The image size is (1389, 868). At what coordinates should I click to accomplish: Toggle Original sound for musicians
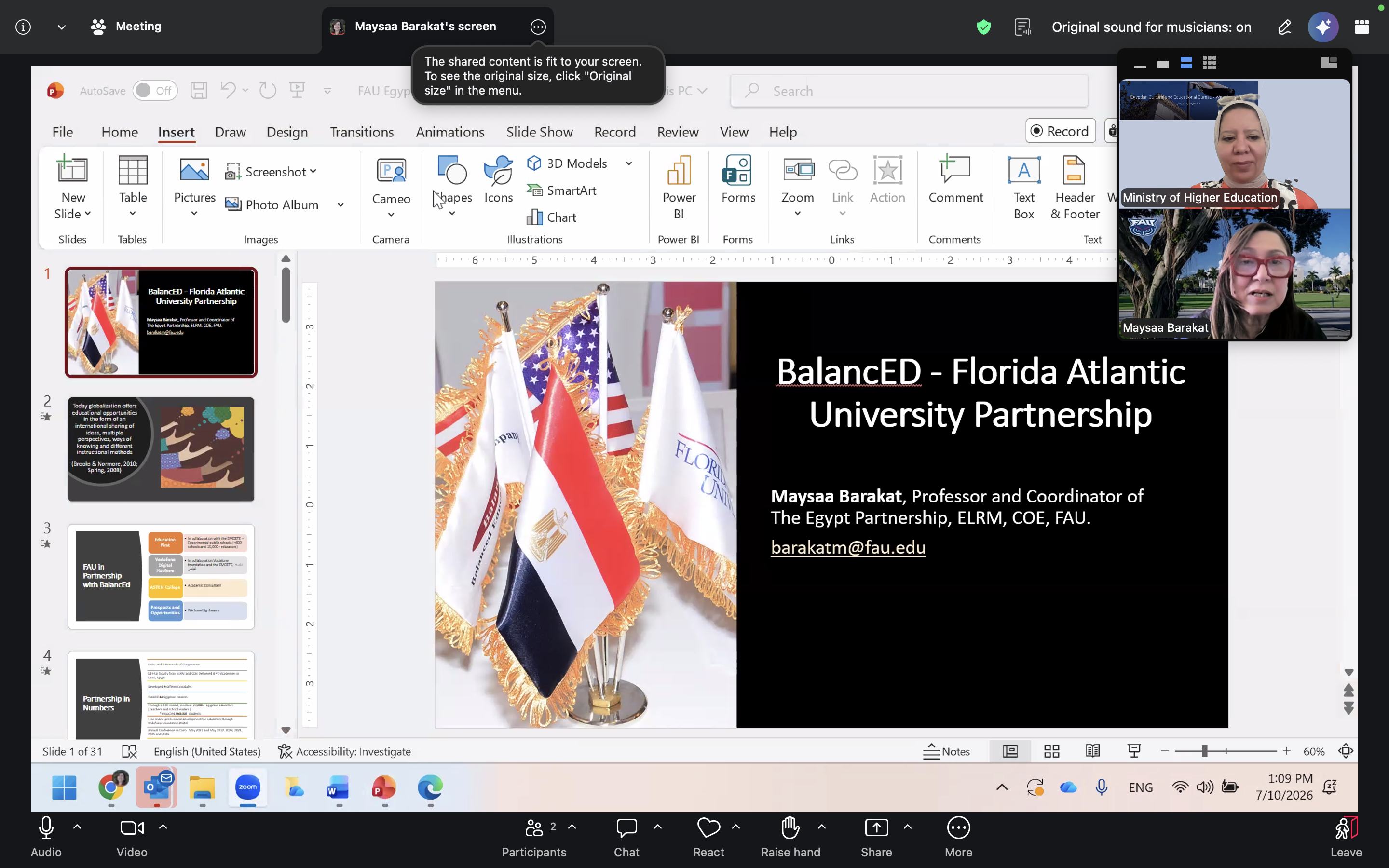(1151, 27)
